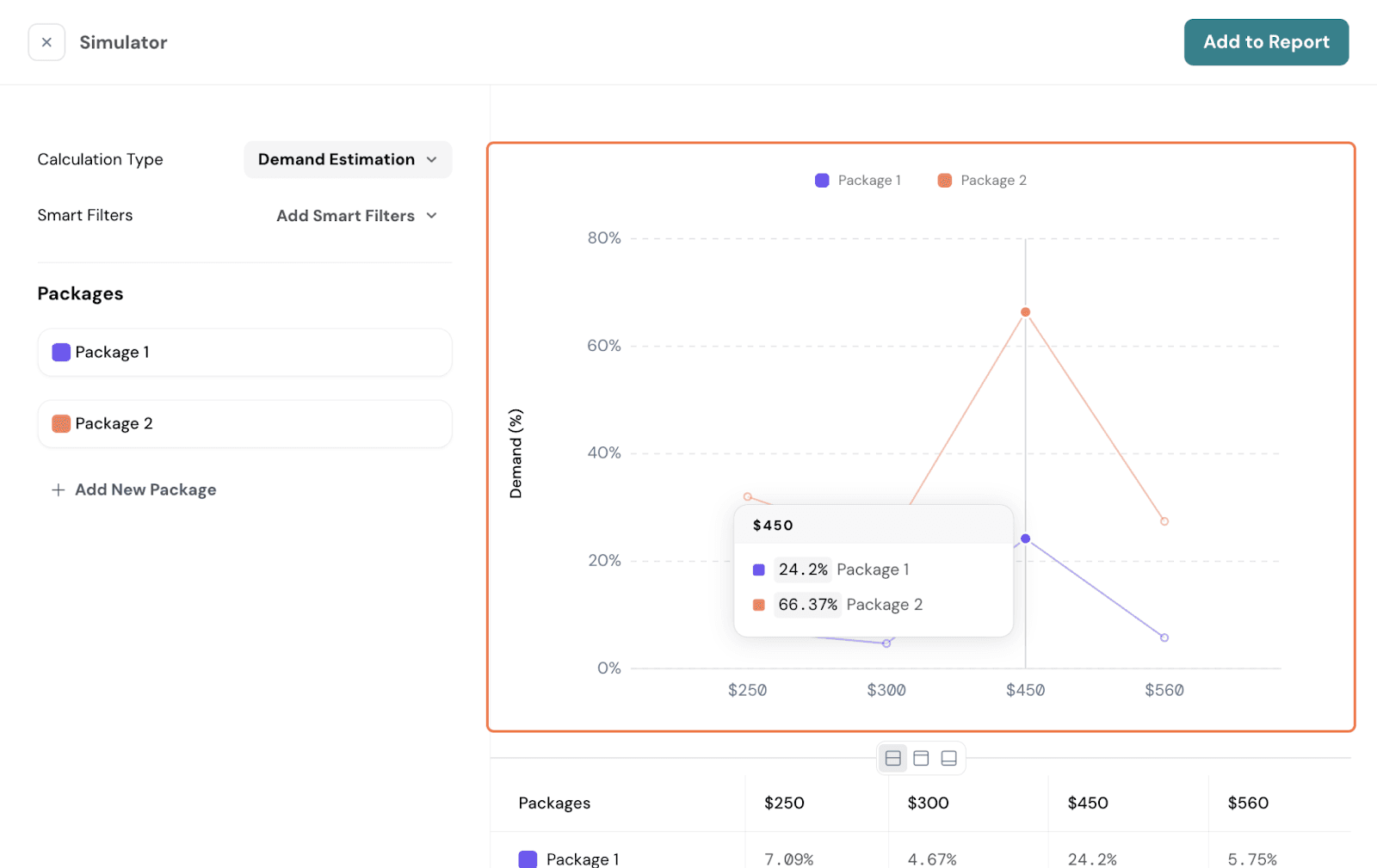Click the purple square icon in the $450 tooltip

pos(759,569)
